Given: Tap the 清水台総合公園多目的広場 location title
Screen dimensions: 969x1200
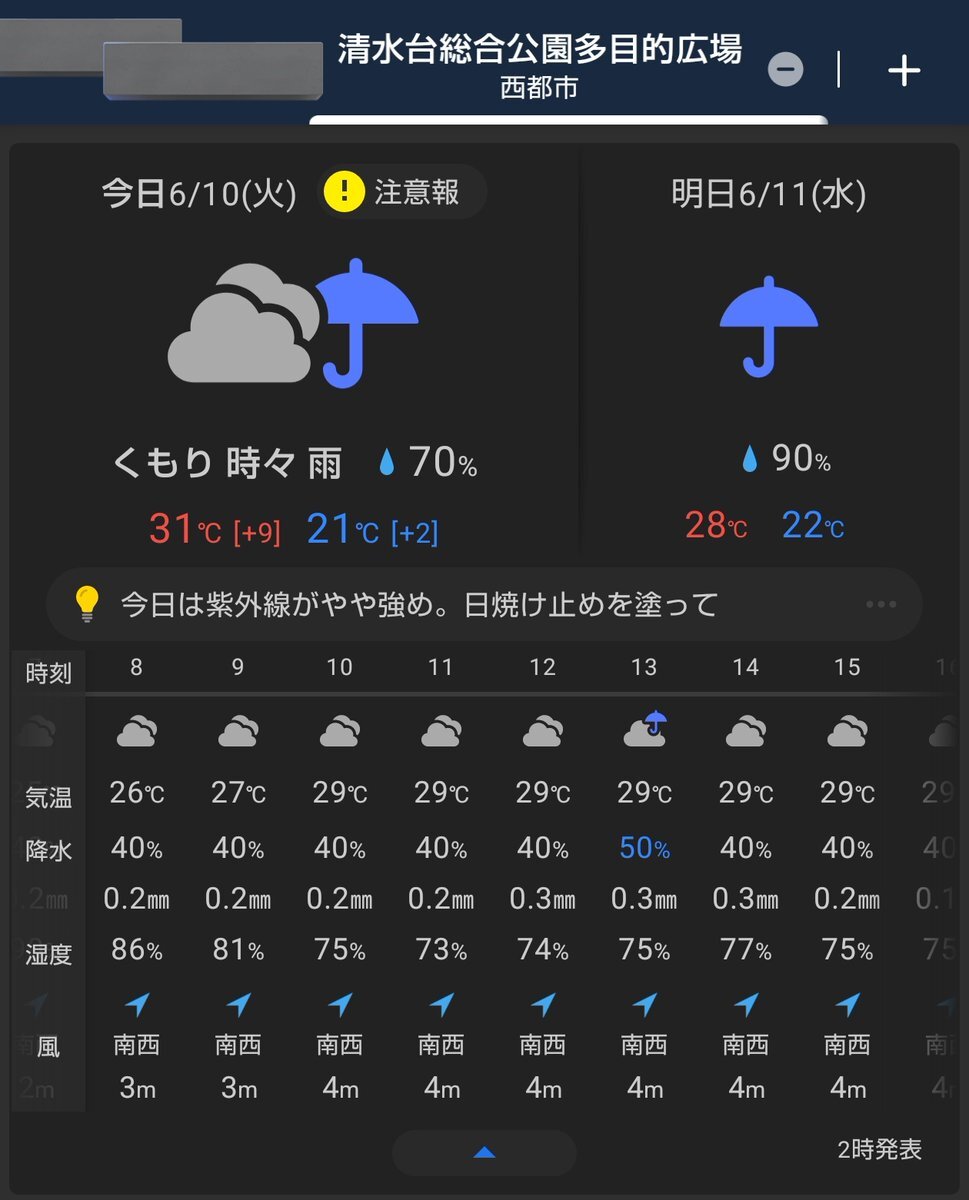Looking at the screenshot, I should (540, 50).
